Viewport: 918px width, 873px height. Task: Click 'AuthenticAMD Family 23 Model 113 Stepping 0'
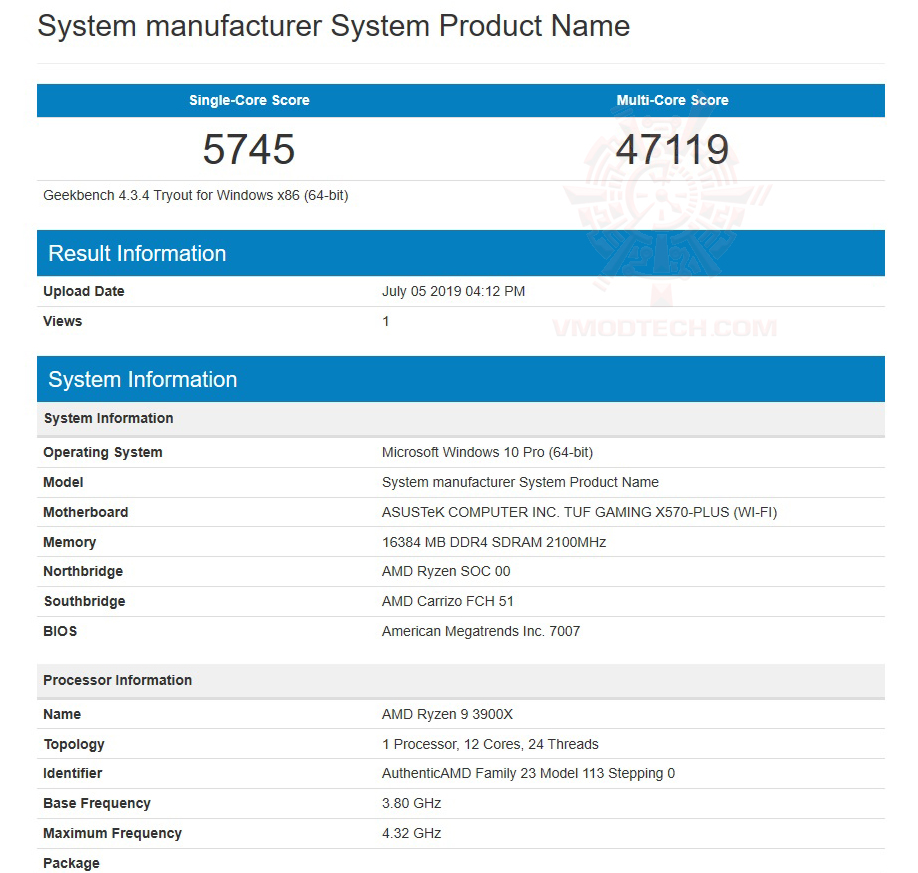click(x=528, y=773)
